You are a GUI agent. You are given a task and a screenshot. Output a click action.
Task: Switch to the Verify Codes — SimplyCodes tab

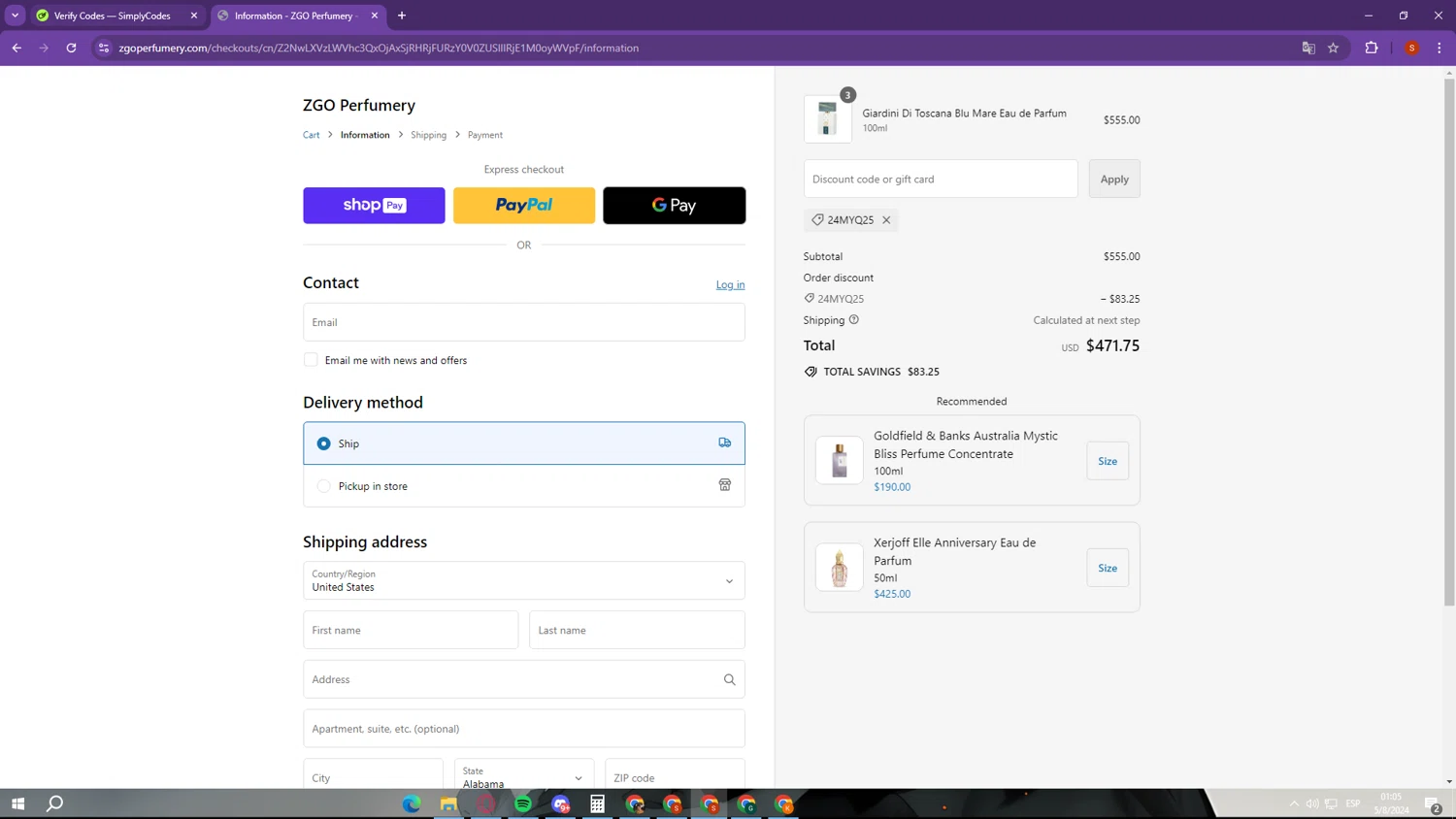click(x=116, y=16)
